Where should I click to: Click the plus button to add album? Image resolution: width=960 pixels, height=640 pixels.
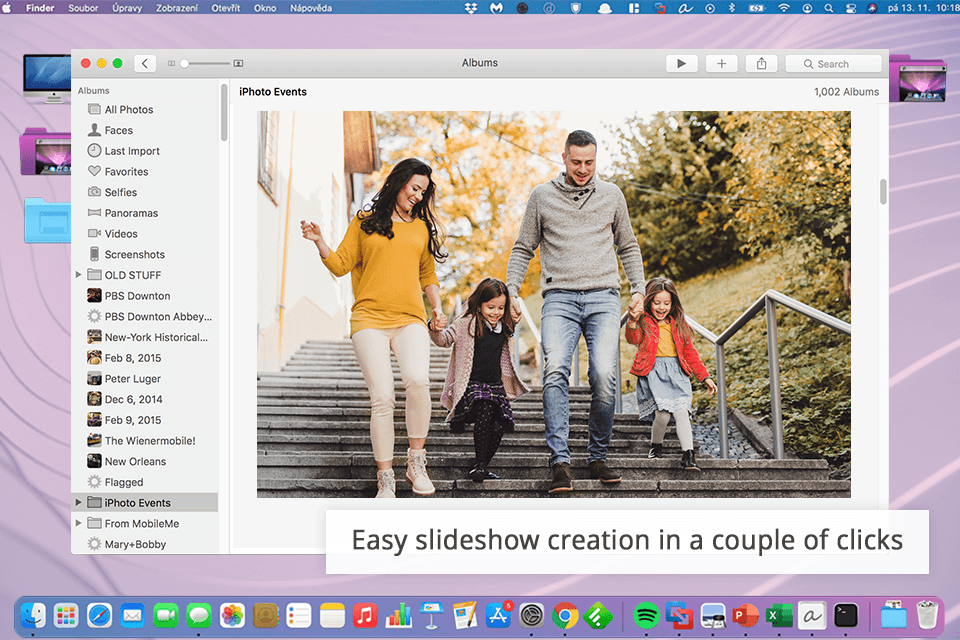[721, 64]
